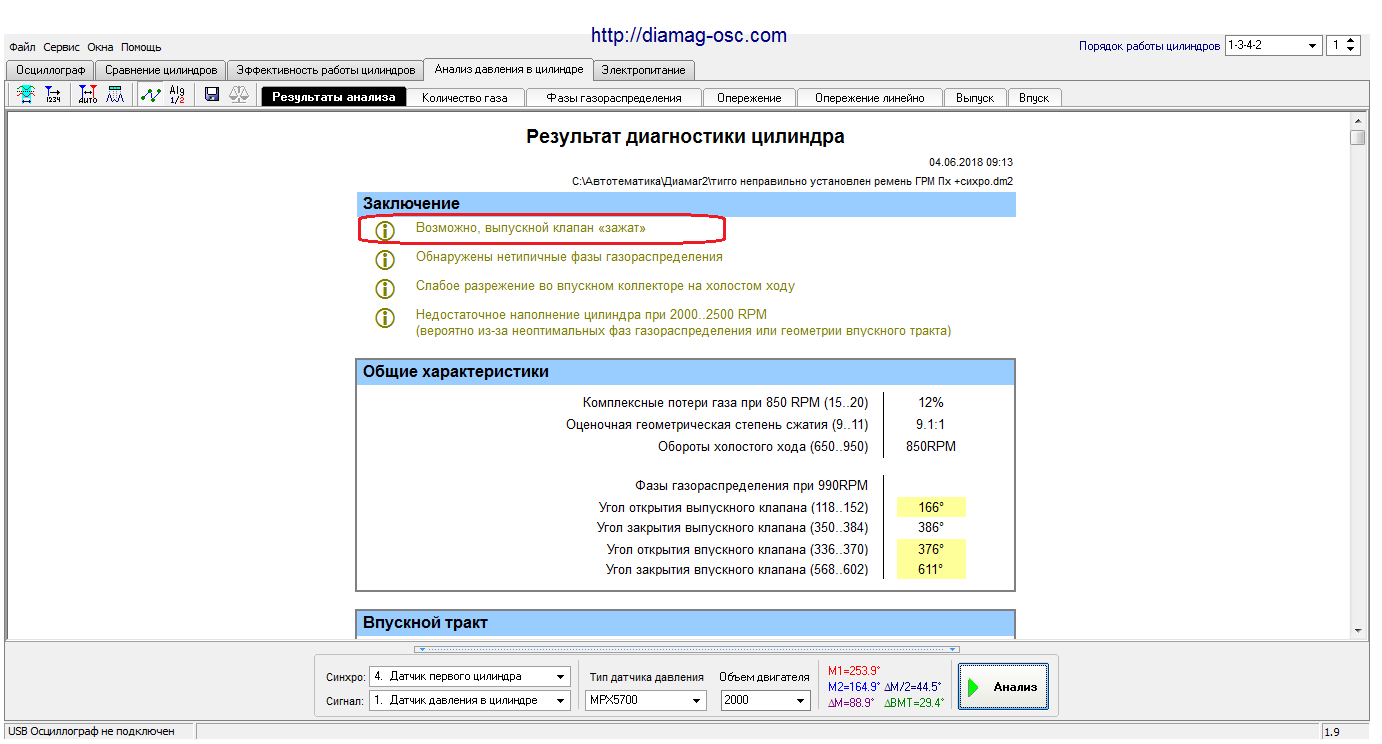
Task: Switch to Эффективность работы цилиндров tab
Action: click(325, 70)
